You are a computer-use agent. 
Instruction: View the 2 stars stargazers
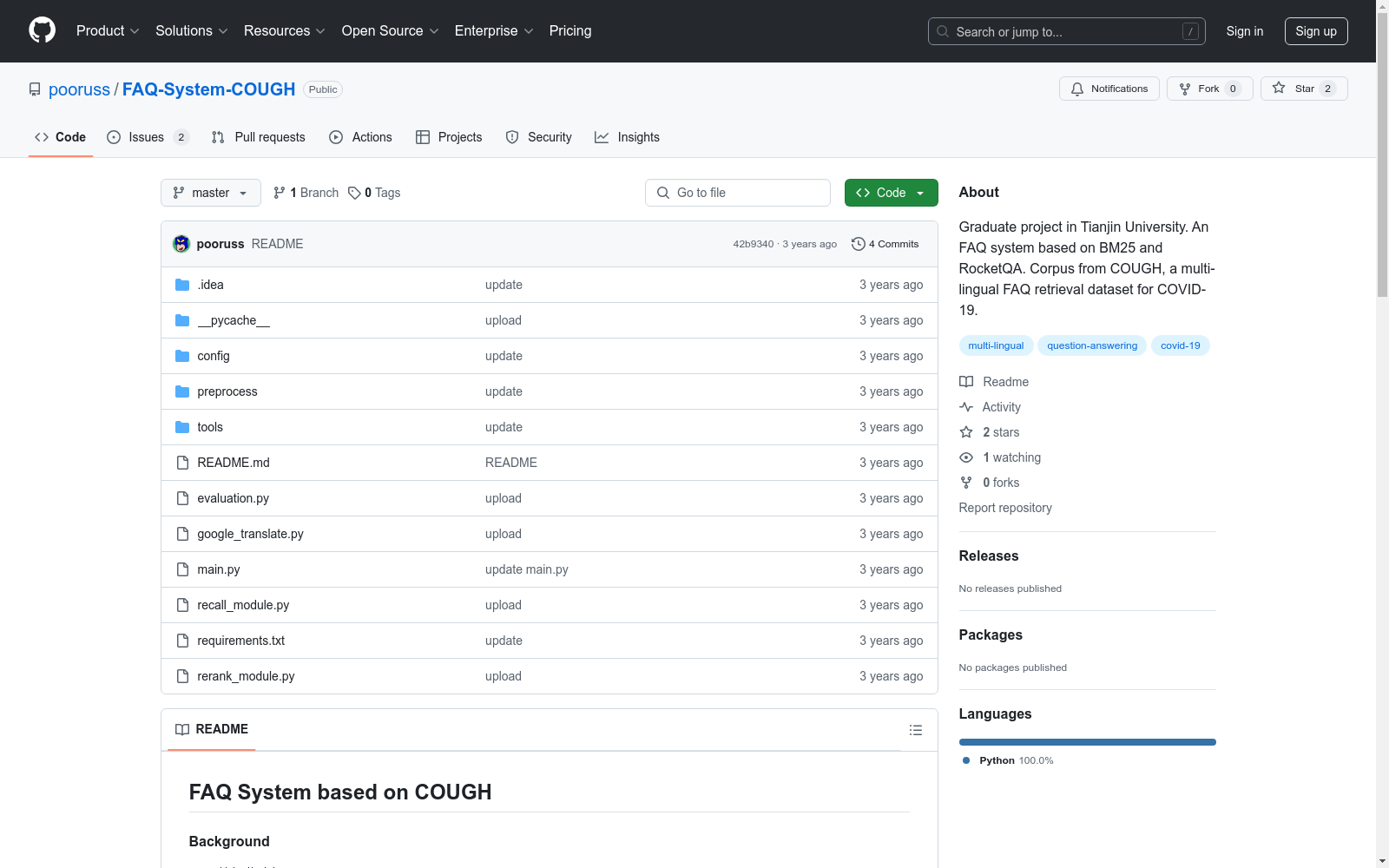(x=990, y=432)
